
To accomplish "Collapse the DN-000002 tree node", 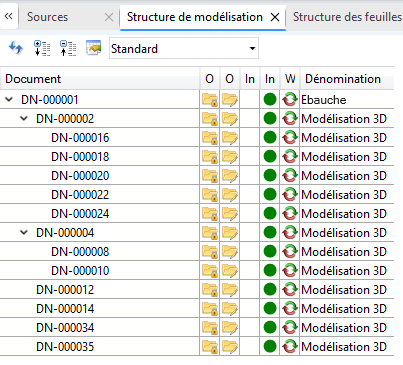I will 24,118.
